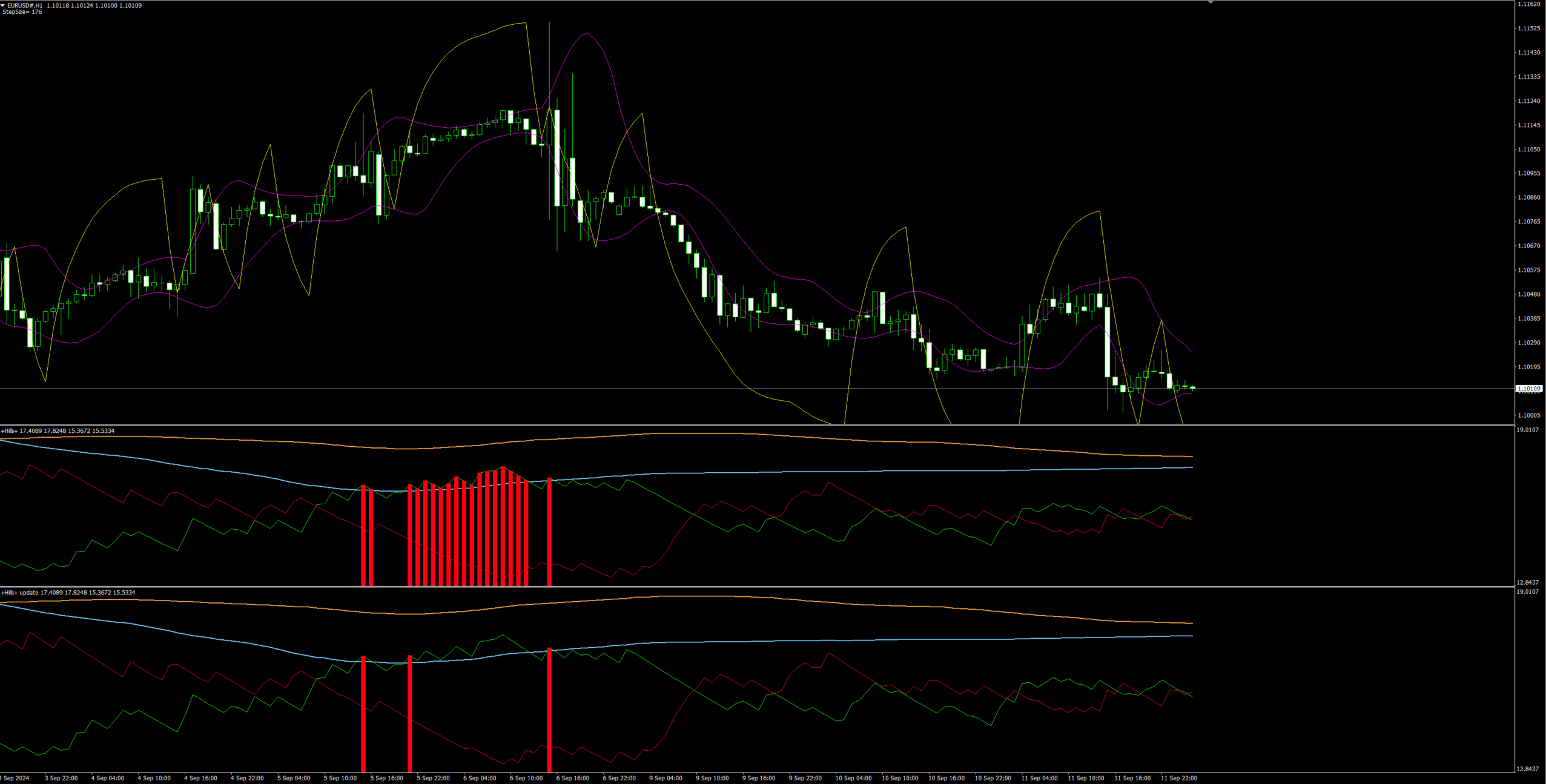Click the 11 Sep 22:00 label on time axis
The height and width of the screenshot is (784, 1546).
(1178, 778)
